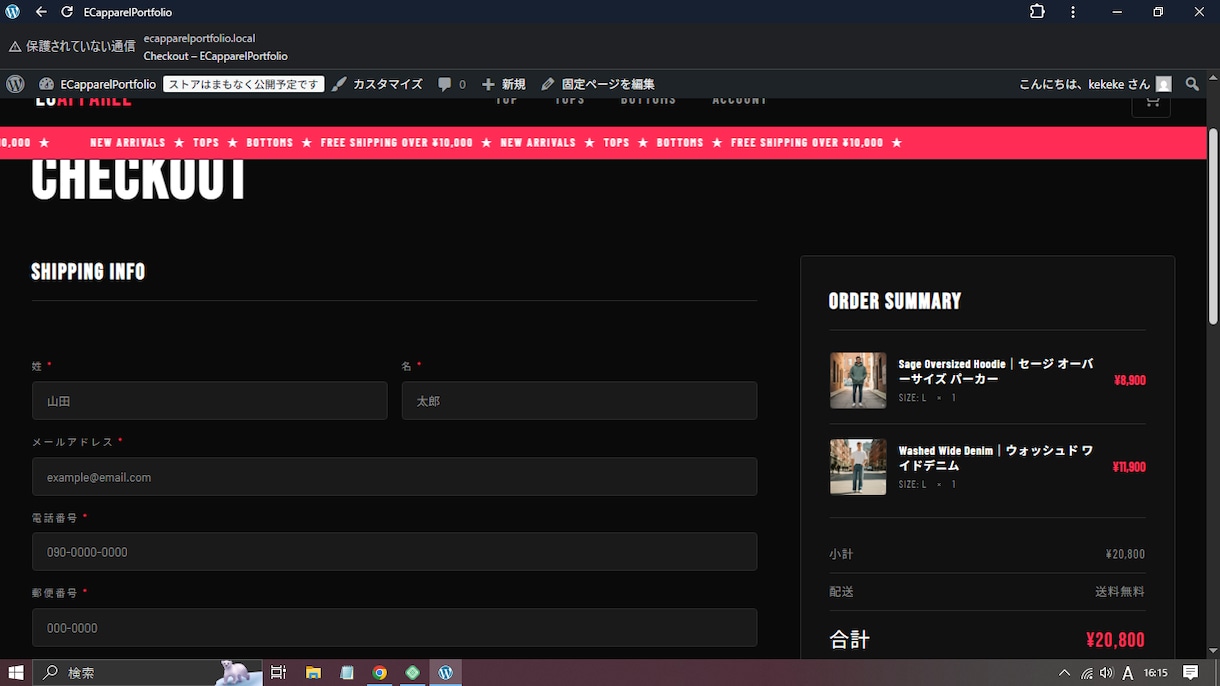This screenshot has width=1220, height=686.
Task: Open the shopping cart icon in site header
Action: click(x=1151, y=101)
